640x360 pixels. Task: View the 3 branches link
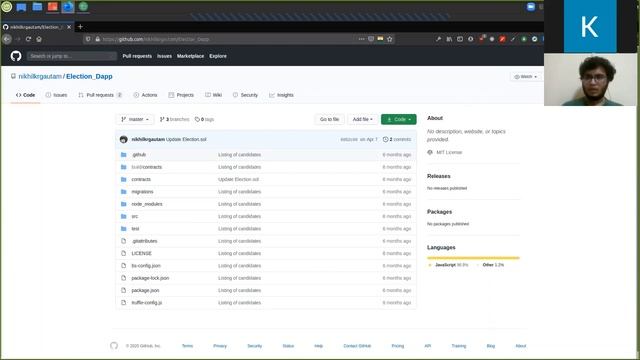click(x=175, y=120)
